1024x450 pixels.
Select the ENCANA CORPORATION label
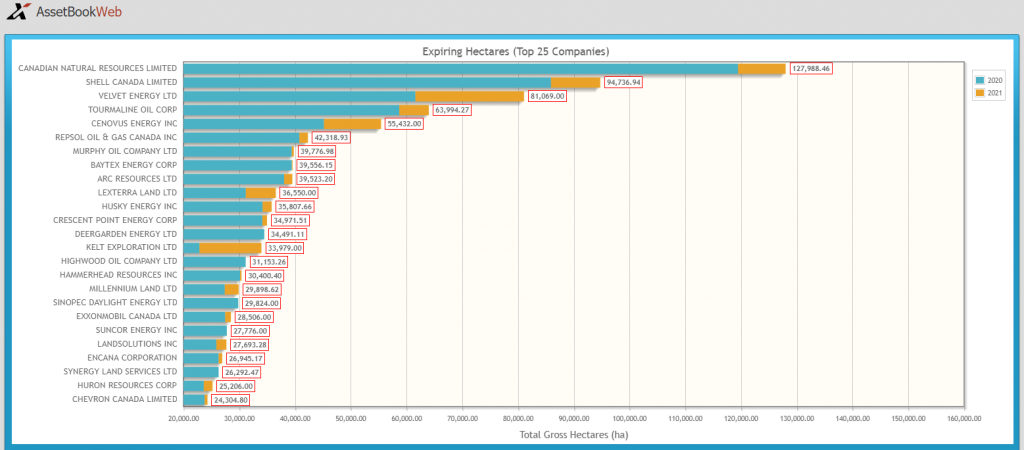(x=132, y=358)
